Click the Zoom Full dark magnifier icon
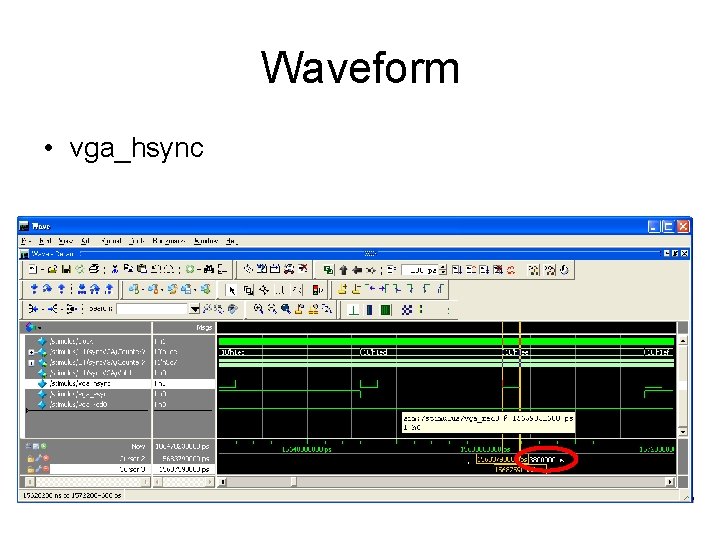The height and width of the screenshot is (540, 720). [x=286, y=309]
